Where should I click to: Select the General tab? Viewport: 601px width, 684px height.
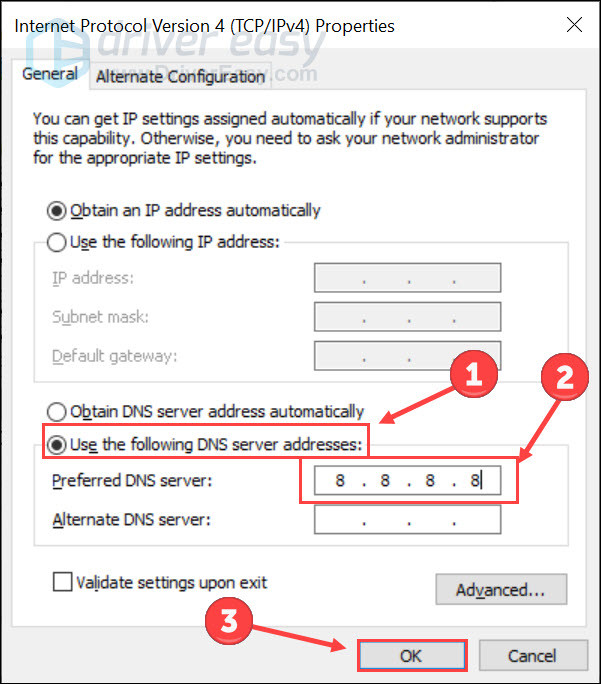tap(50, 74)
